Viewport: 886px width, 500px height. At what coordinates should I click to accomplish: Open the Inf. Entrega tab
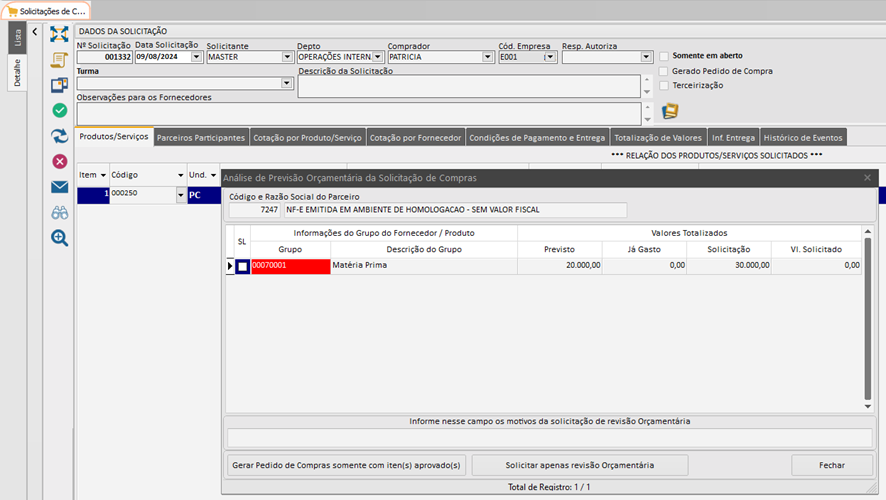733,138
